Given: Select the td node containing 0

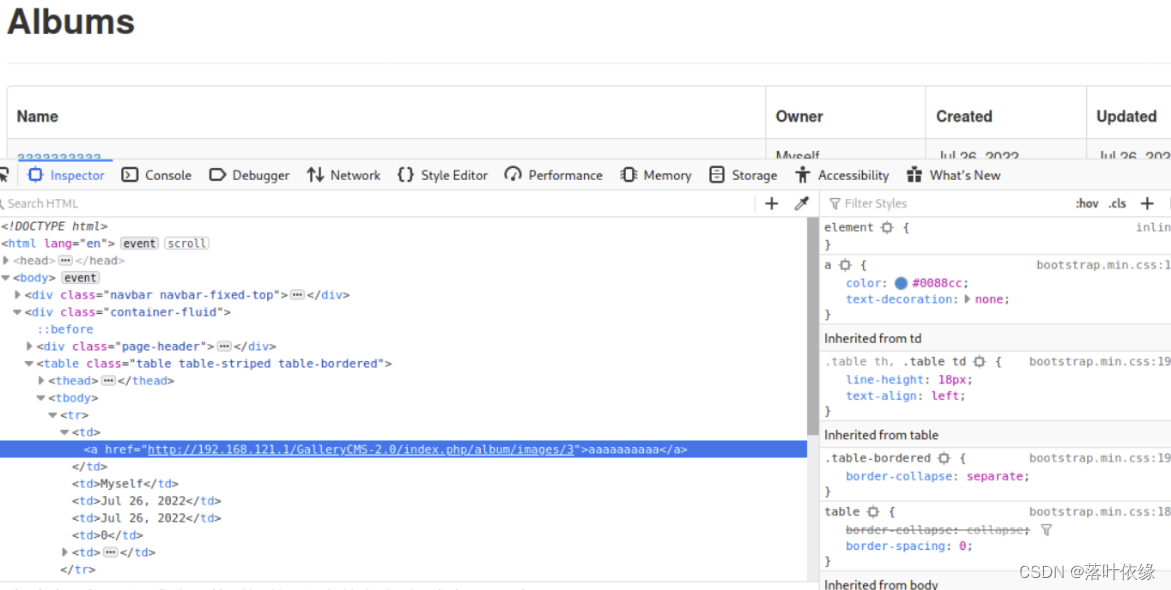Looking at the screenshot, I should [x=108, y=535].
